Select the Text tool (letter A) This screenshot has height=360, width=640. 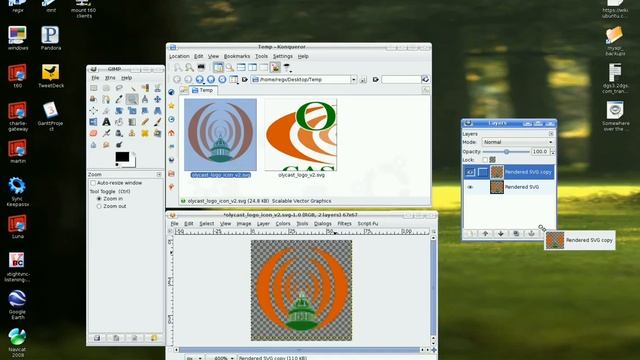(x=106, y=122)
